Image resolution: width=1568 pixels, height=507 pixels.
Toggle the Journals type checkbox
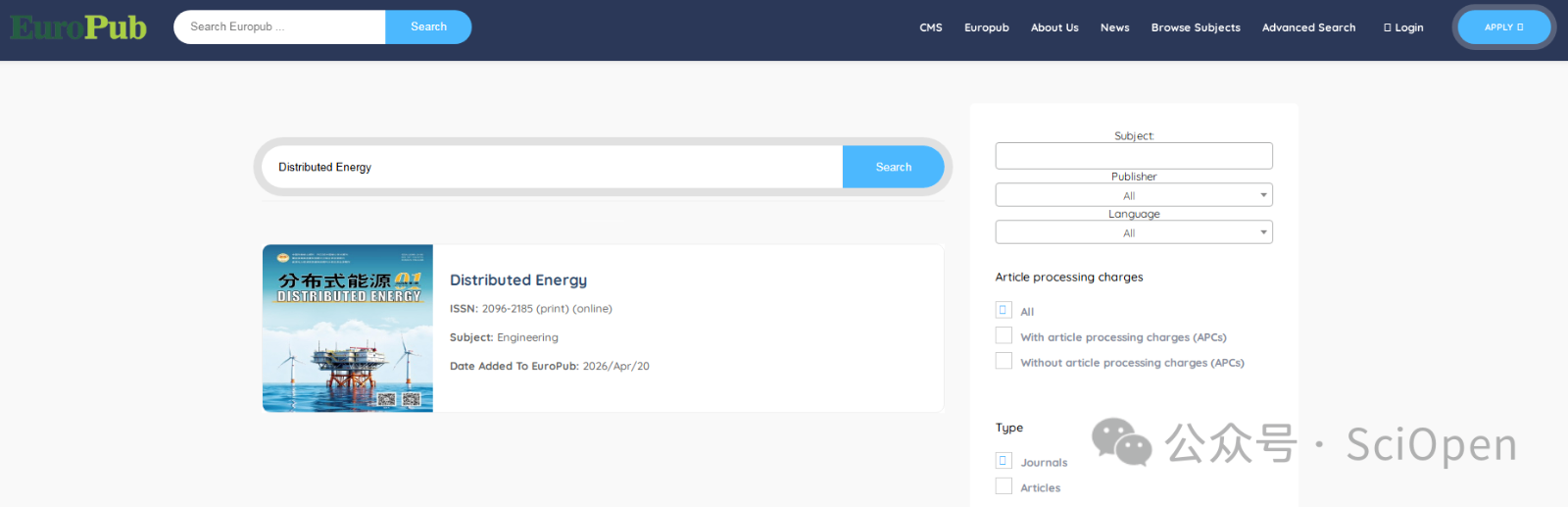[x=1004, y=461]
